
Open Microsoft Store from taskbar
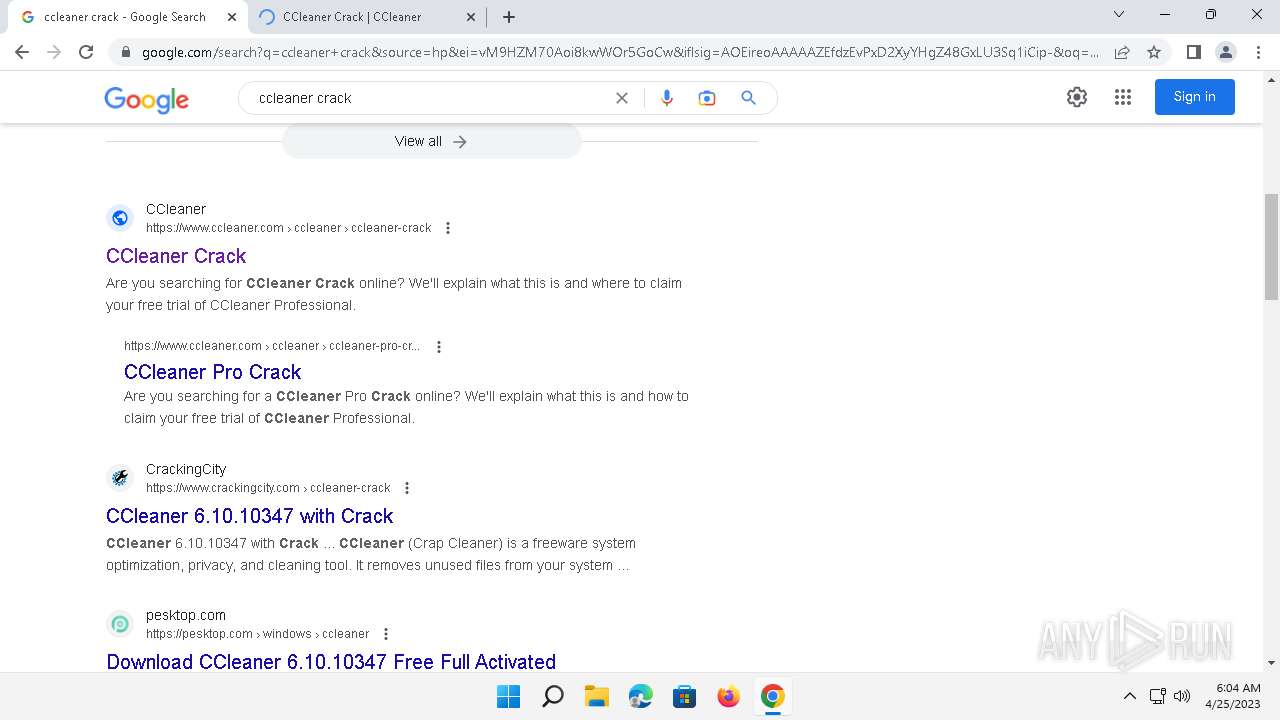[685, 696]
